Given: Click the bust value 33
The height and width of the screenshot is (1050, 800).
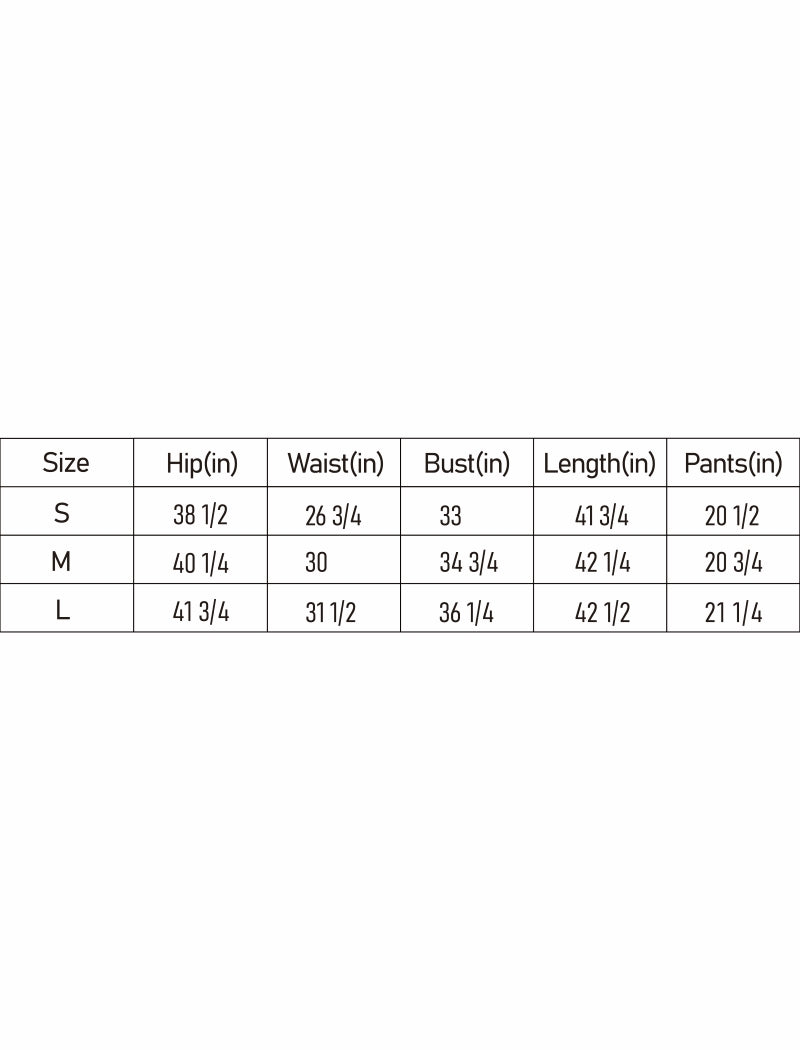Looking at the screenshot, I should point(450,516).
